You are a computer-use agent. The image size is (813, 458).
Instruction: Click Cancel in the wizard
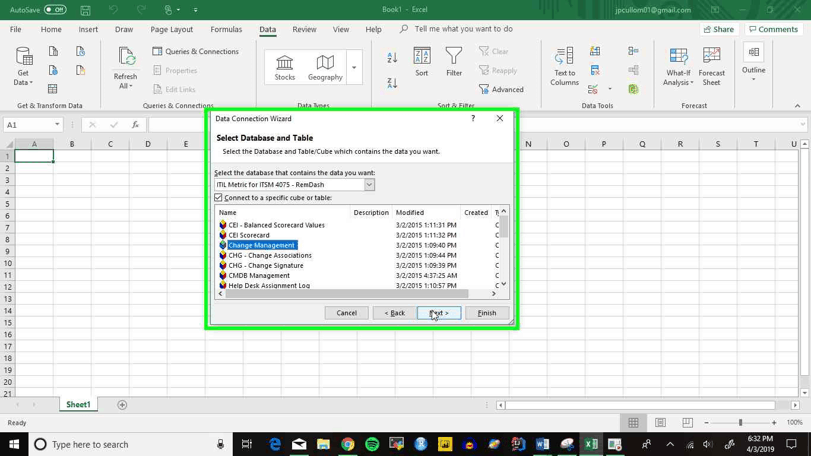point(346,313)
